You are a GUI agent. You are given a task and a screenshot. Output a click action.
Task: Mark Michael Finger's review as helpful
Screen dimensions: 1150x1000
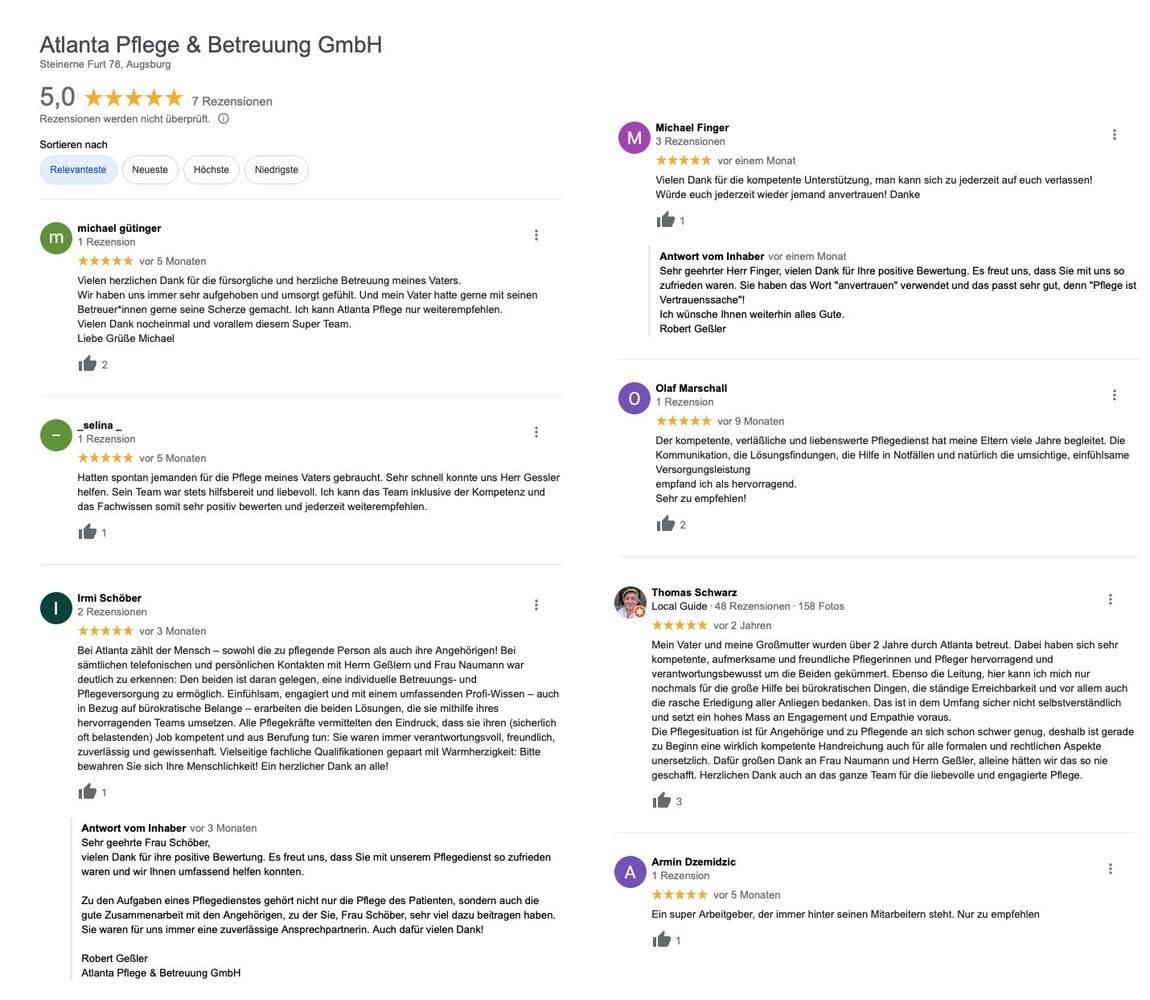click(x=665, y=220)
